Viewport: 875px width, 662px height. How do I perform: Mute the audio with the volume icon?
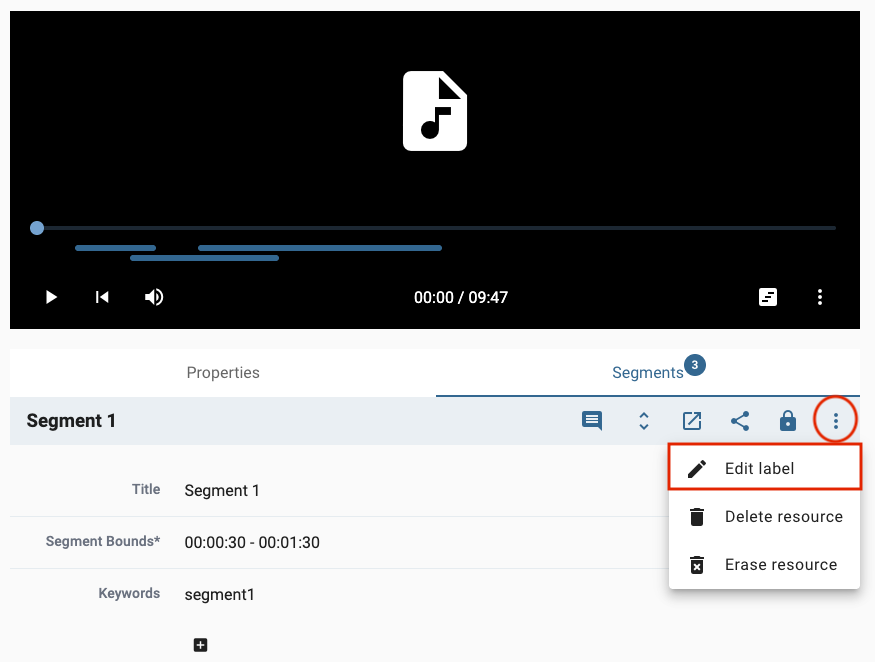154,297
